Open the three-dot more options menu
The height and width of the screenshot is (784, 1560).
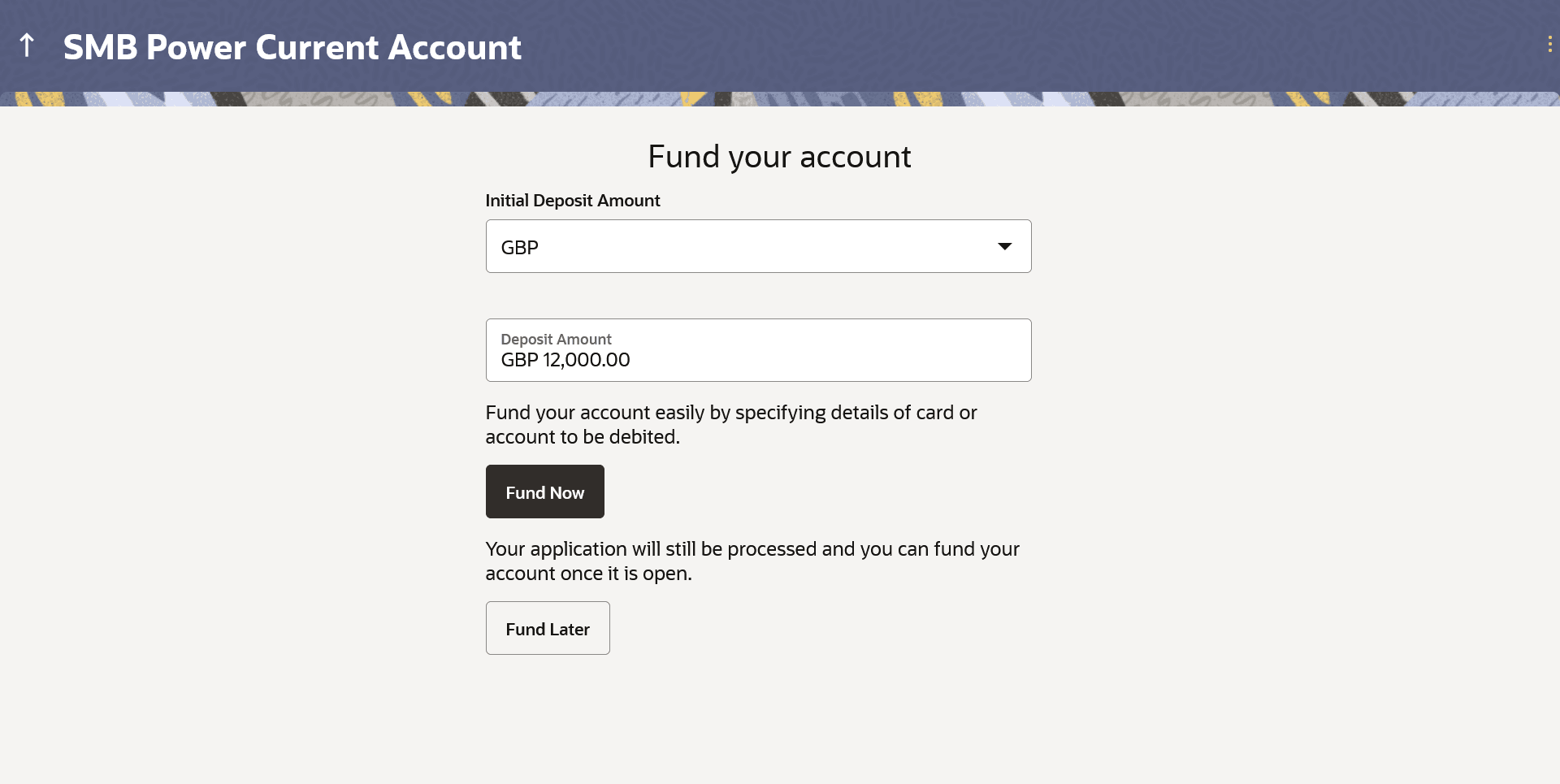(1549, 45)
